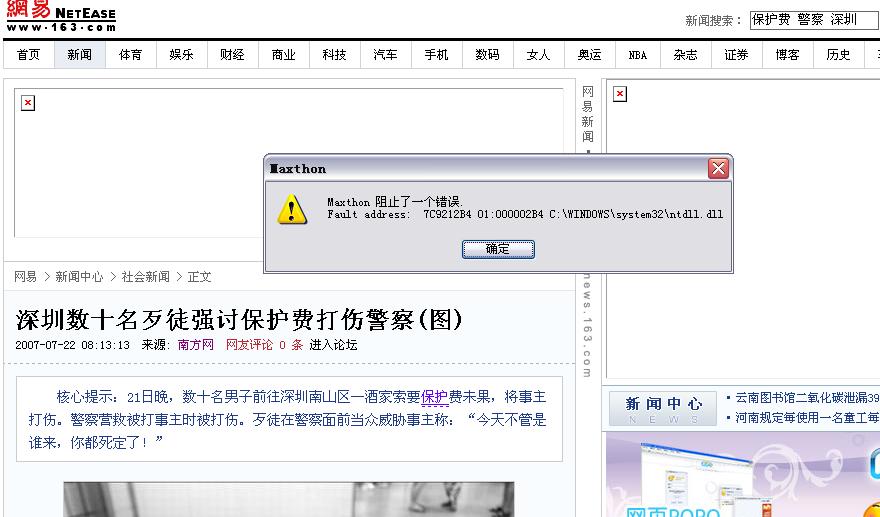This screenshot has height=517, width=880.
Task: Open the 娱乐 navigation tab
Action: 182,55
